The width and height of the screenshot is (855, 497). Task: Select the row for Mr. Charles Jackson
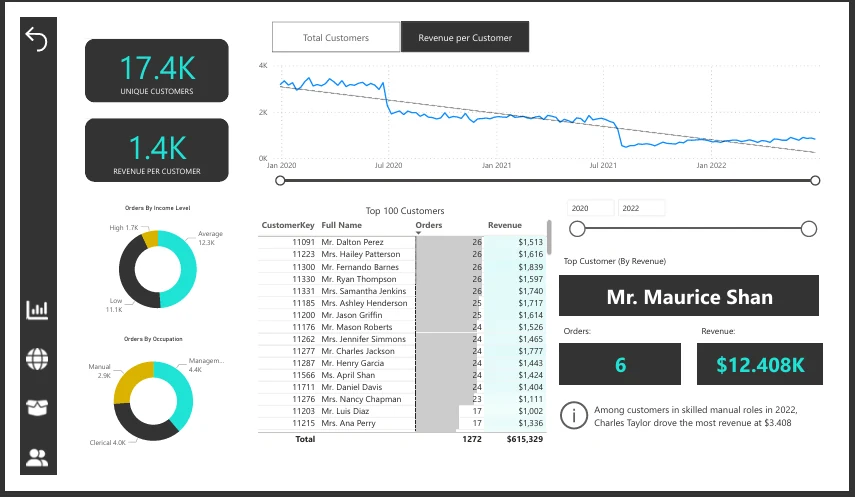click(402, 351)
